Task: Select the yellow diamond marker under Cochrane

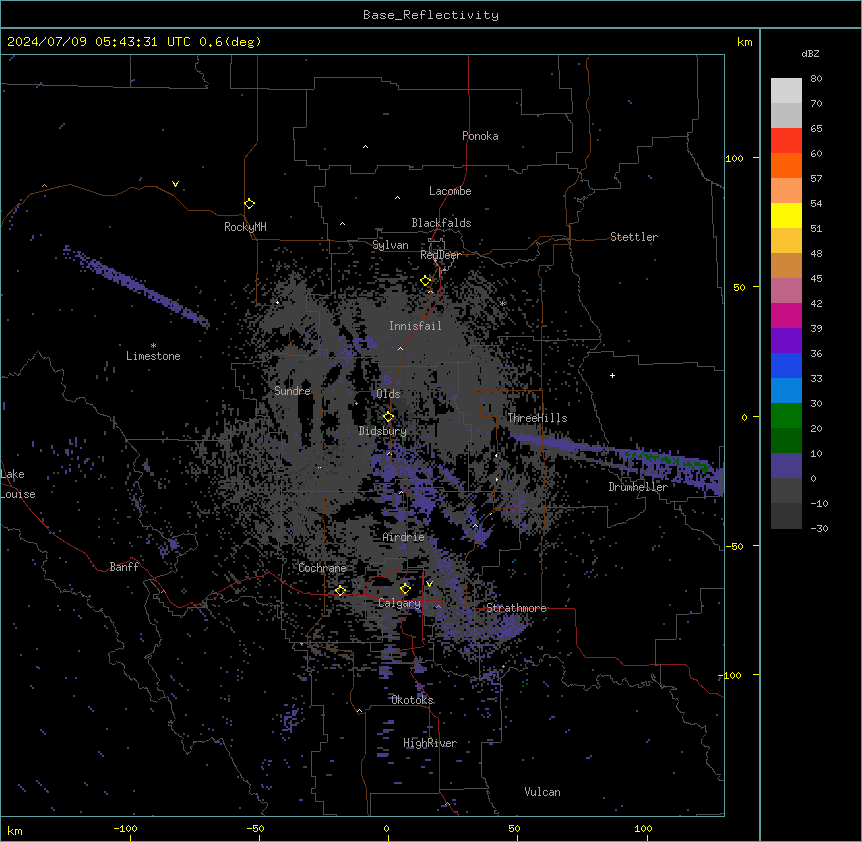Action: [x=340, y=591]
